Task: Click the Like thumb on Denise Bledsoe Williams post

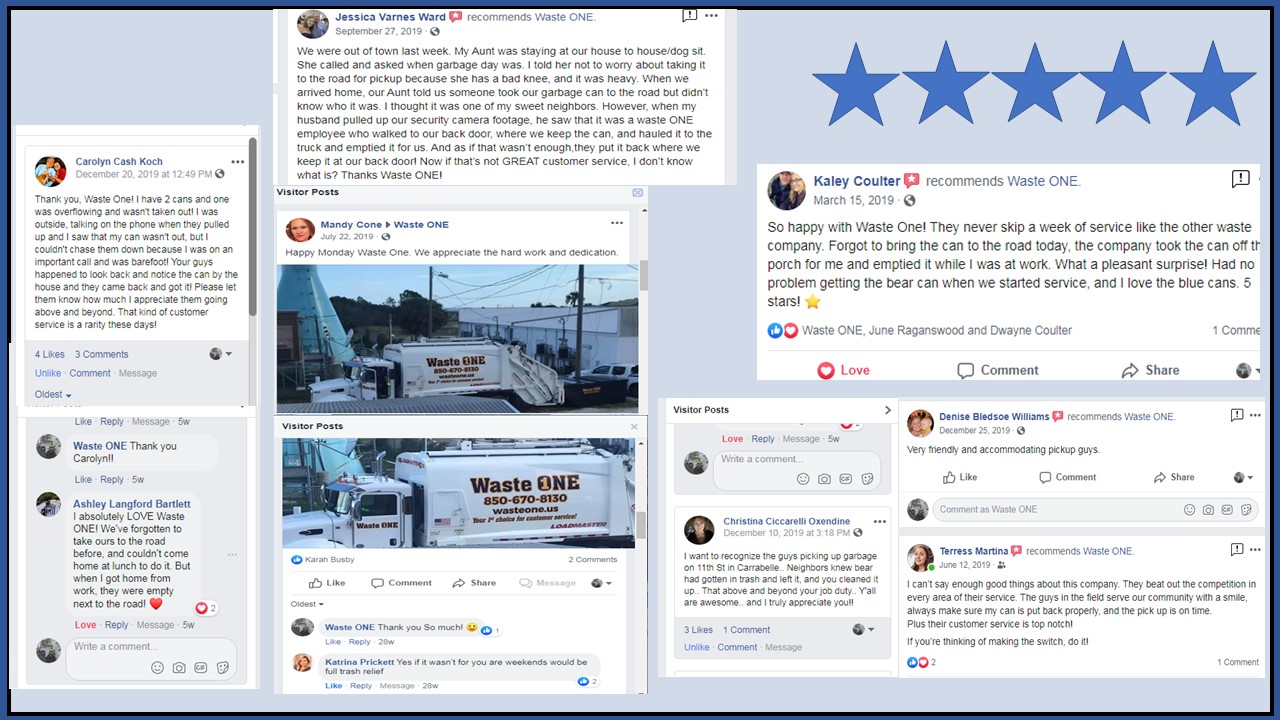Action: (948, 477)
